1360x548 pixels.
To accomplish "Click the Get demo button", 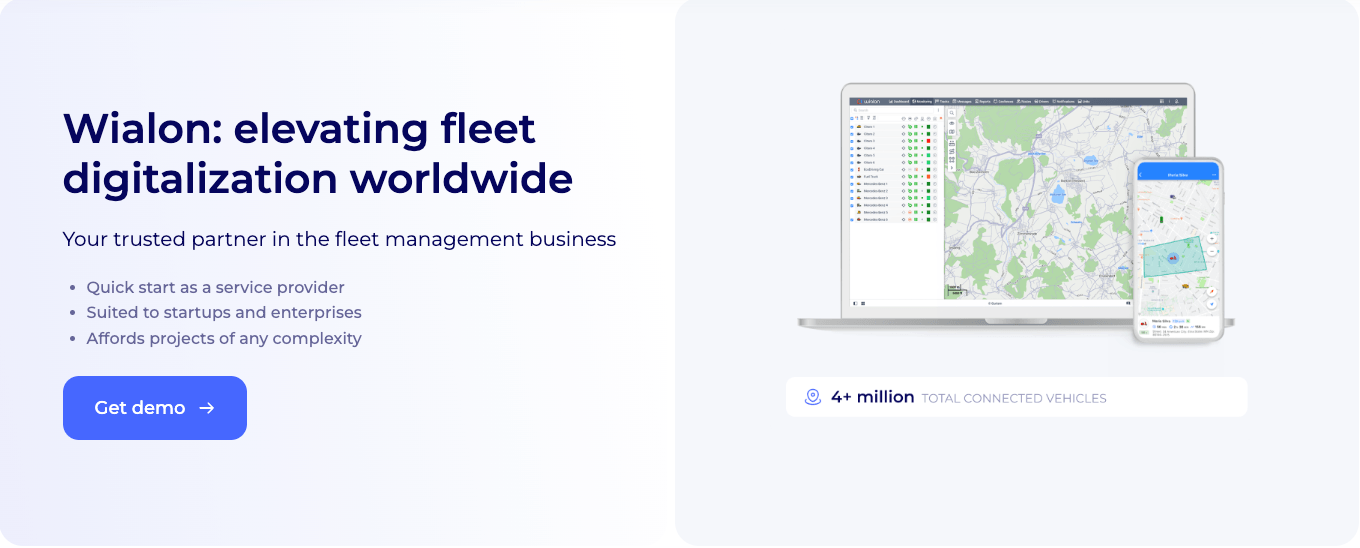I will [x=155, y=408].
